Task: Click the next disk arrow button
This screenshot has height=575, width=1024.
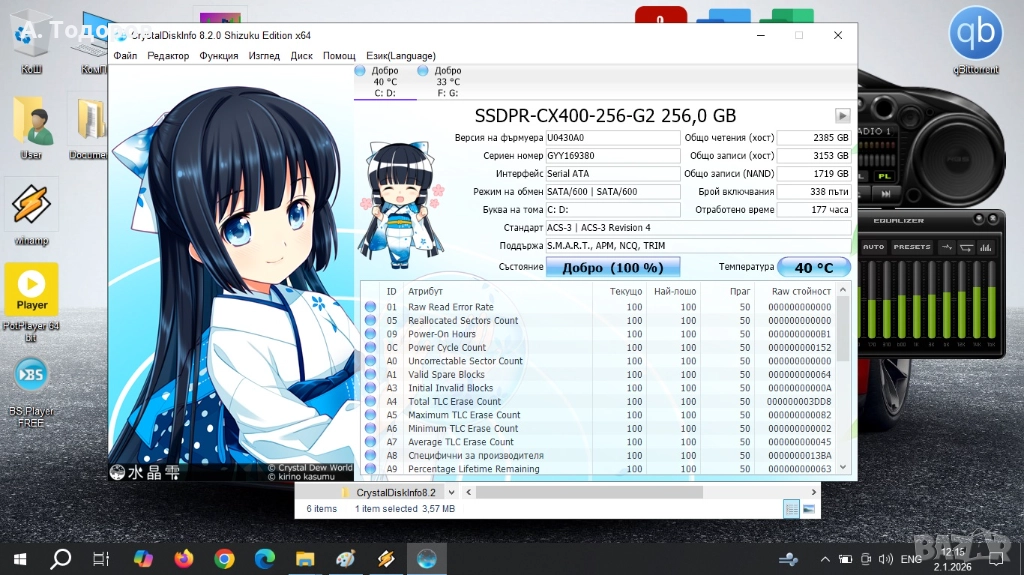Action: [x=842, y=116]
